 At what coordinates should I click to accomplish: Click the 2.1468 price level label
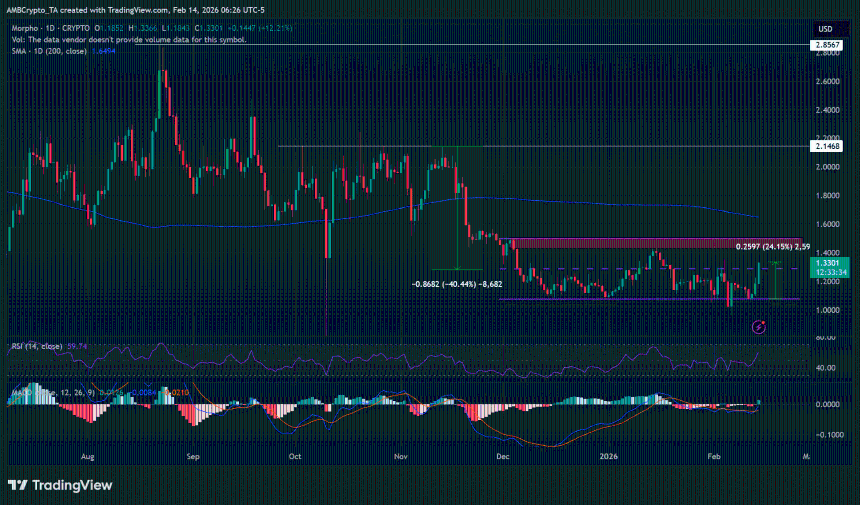[826, 146]
